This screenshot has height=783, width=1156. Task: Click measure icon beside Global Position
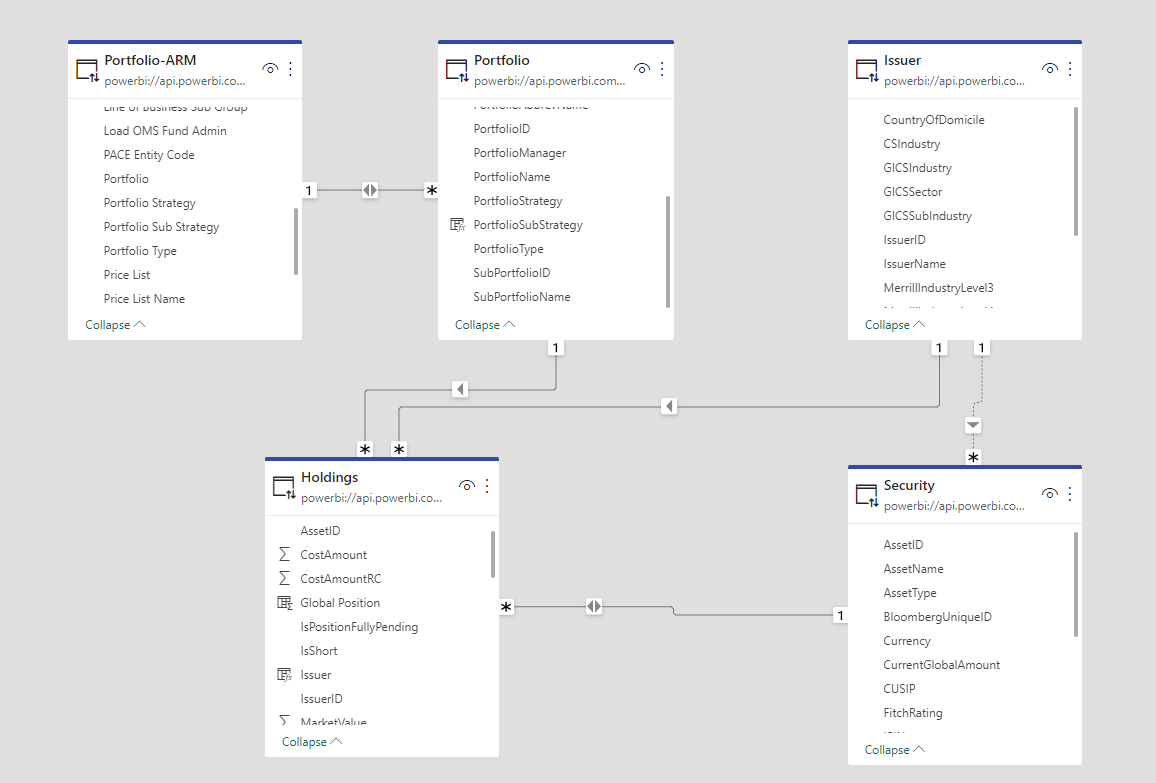coord(284,602)
